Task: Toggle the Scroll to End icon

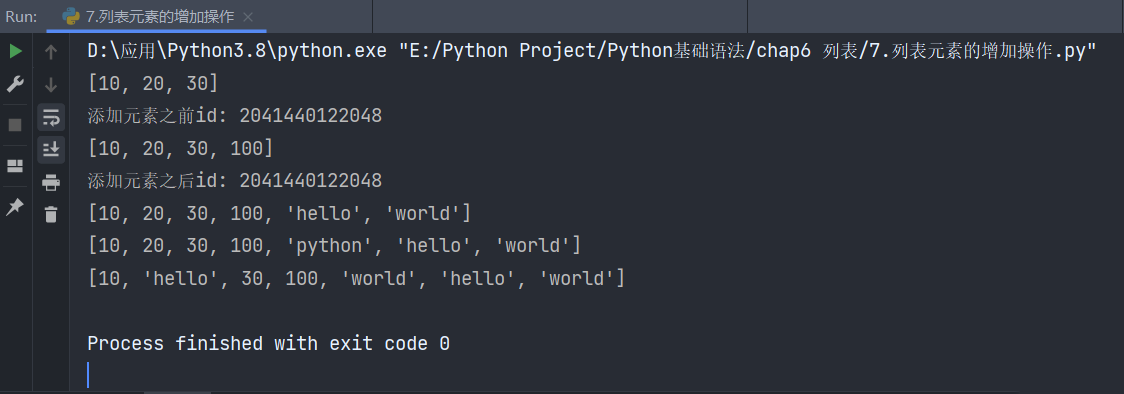Action: [x=51, y=149]
